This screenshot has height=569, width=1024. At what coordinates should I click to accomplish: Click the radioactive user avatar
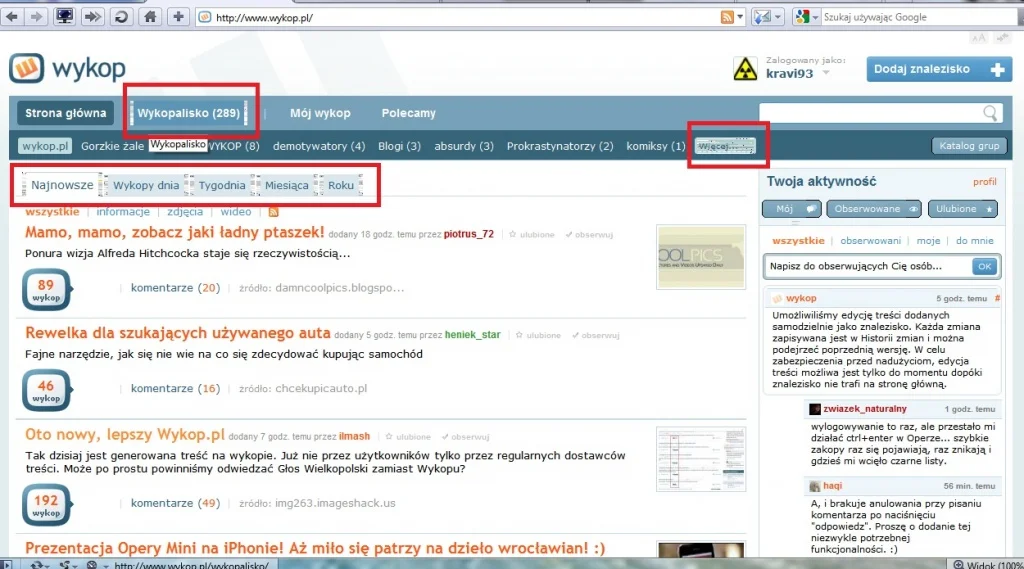click(745, 68)
